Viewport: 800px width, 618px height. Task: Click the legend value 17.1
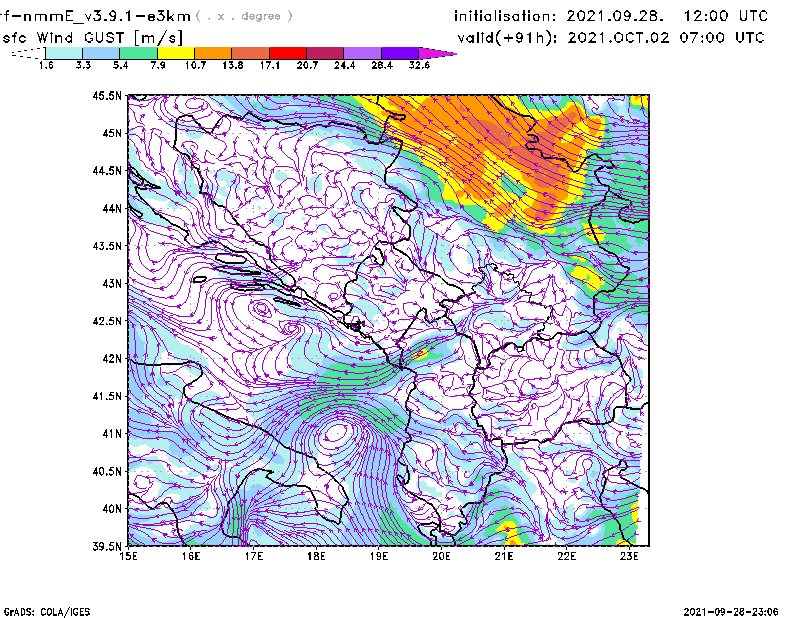click(x=270, y=65)
